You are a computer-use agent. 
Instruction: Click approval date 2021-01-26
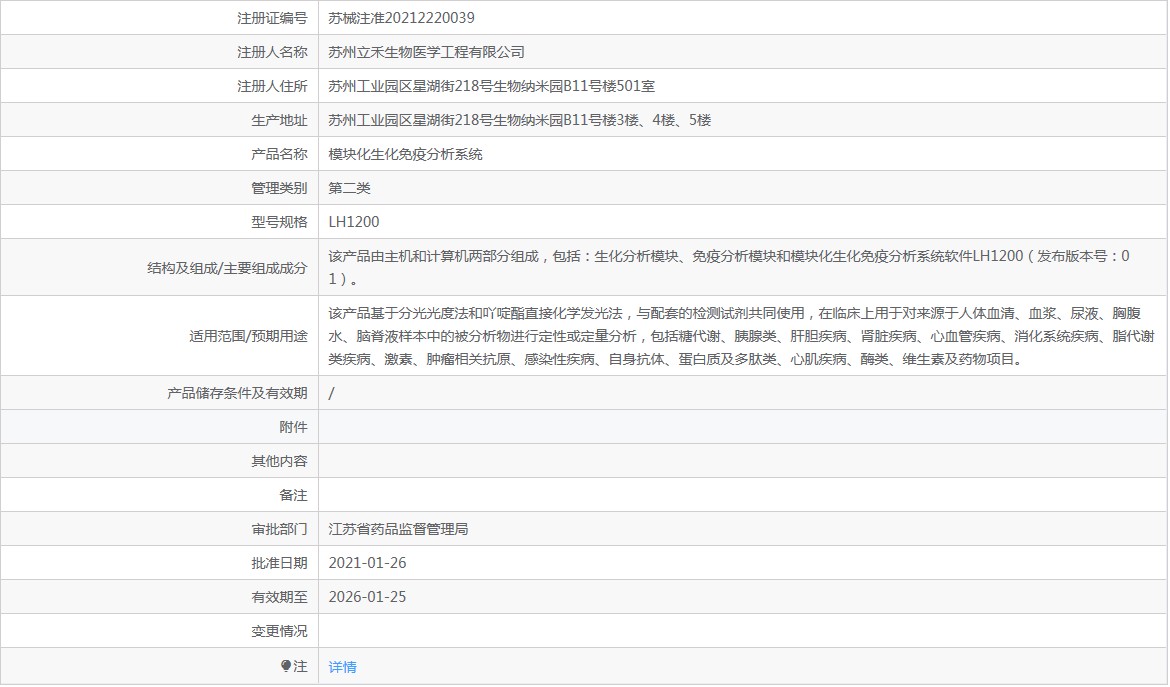[367, 563]
